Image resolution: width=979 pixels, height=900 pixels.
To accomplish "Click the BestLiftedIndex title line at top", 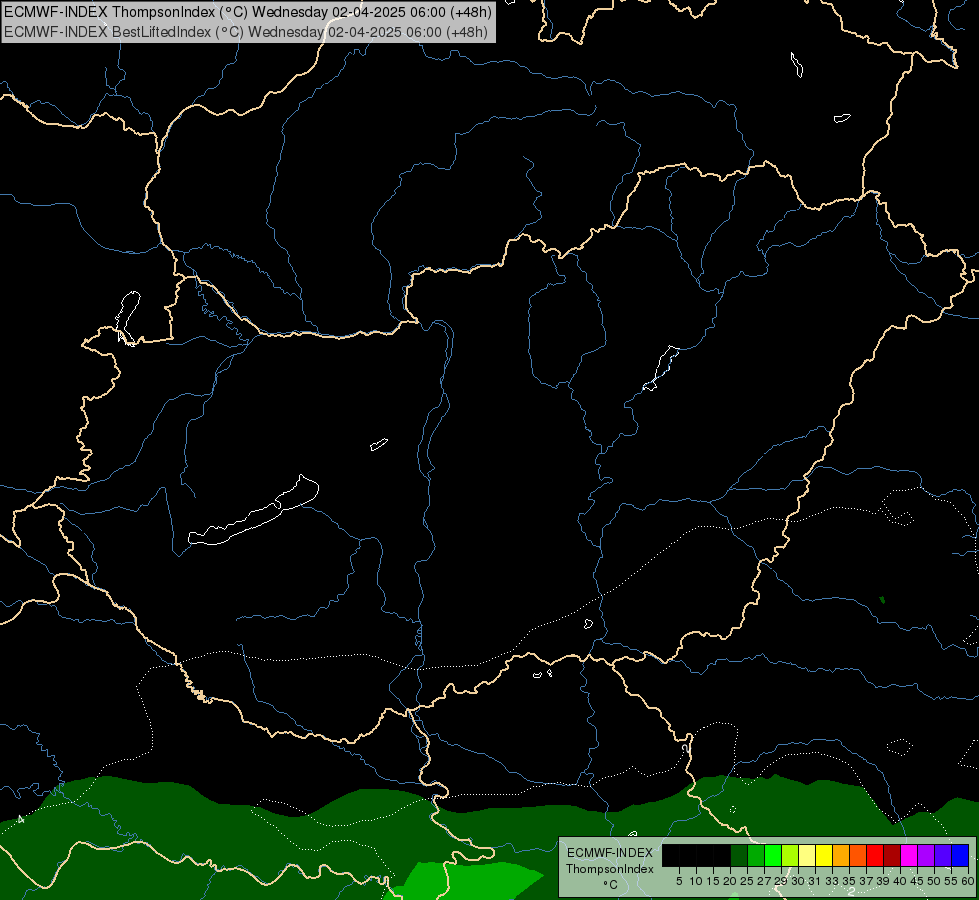I will point(246,32).
